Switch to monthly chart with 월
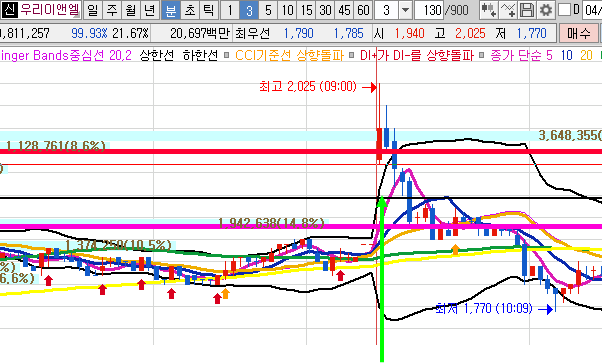 [x=131, y=10]
